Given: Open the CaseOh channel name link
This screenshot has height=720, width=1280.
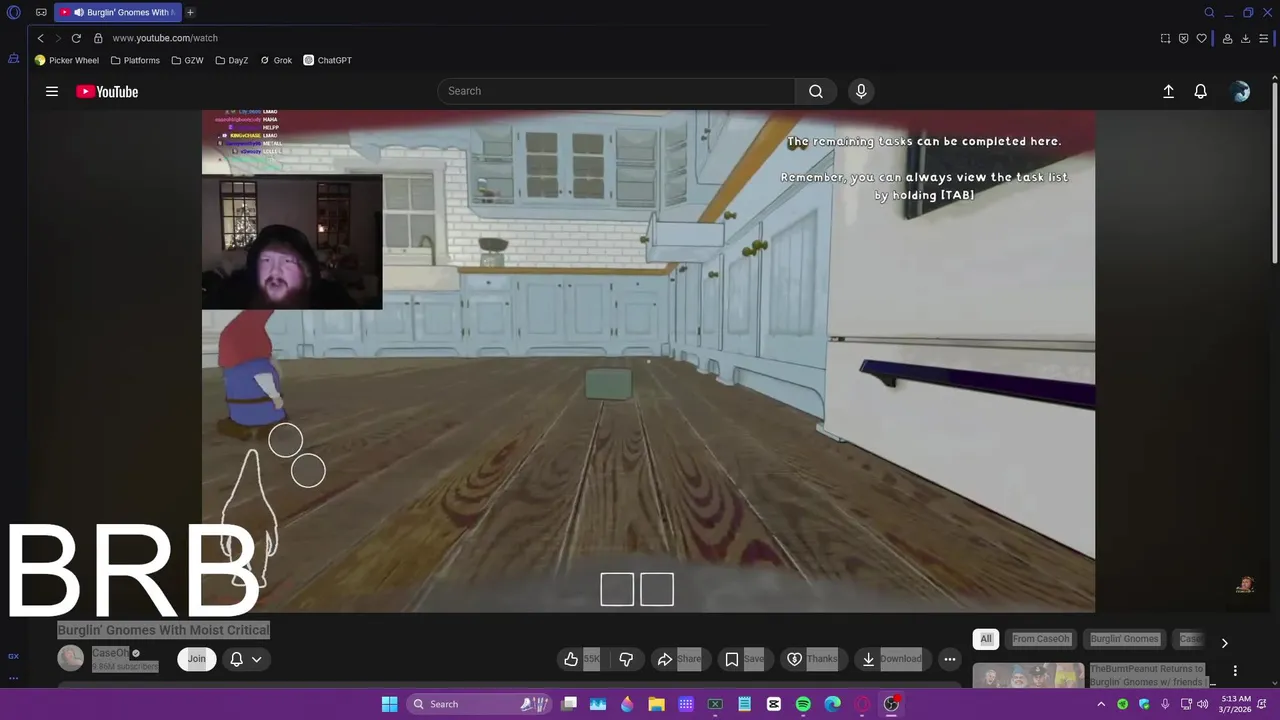Looking at the screenshot, I should coord(110,653).
